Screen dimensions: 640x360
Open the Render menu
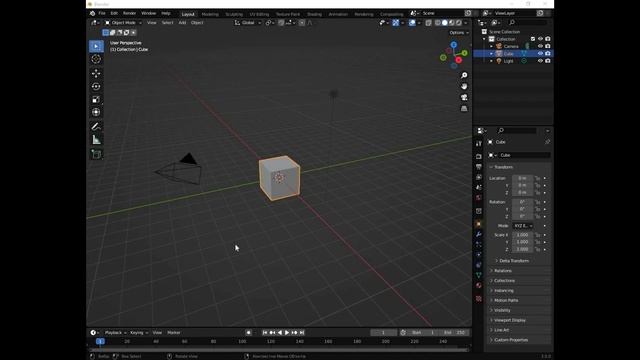pos(129,13)
